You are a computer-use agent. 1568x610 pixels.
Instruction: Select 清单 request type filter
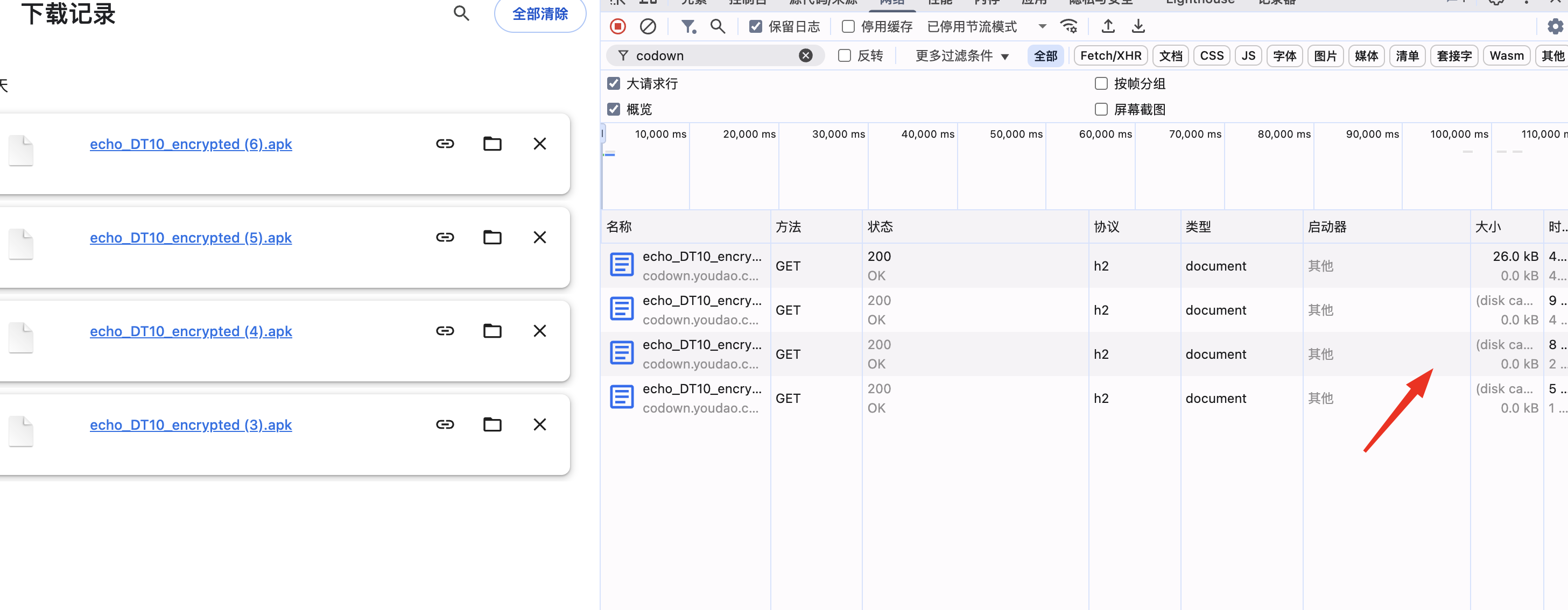pyautogui.click(x=1407, y=55)
